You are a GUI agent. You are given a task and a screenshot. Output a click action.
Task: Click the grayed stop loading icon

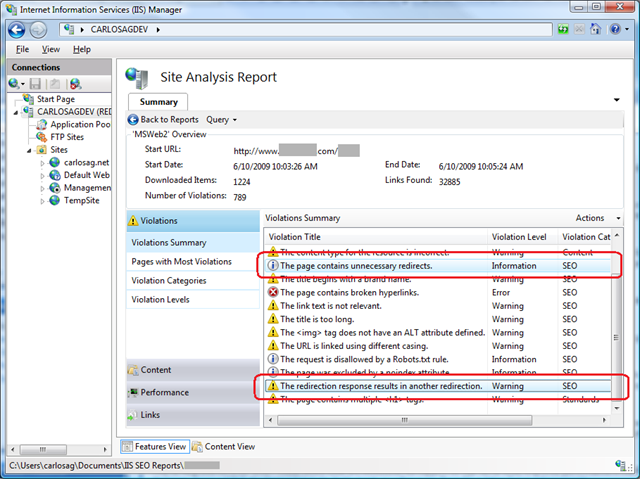[579, 29]
